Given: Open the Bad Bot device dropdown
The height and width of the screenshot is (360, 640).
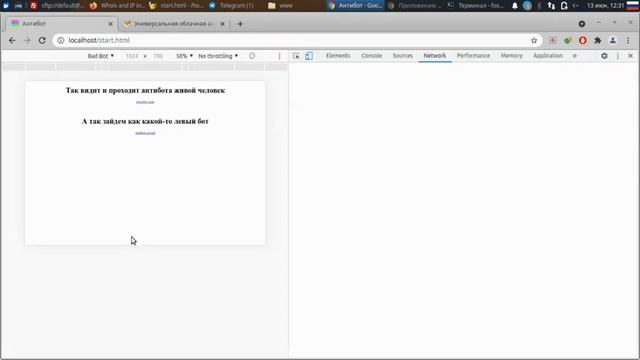Looking at the screenshot, I should 101,56.
